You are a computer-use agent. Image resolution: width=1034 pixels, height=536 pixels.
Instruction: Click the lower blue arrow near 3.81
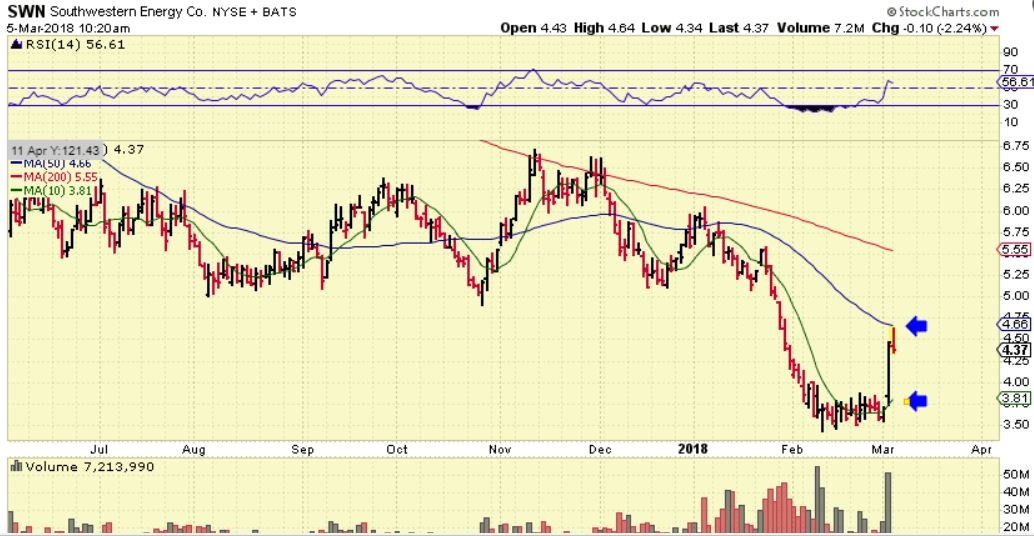click(917, 401)
